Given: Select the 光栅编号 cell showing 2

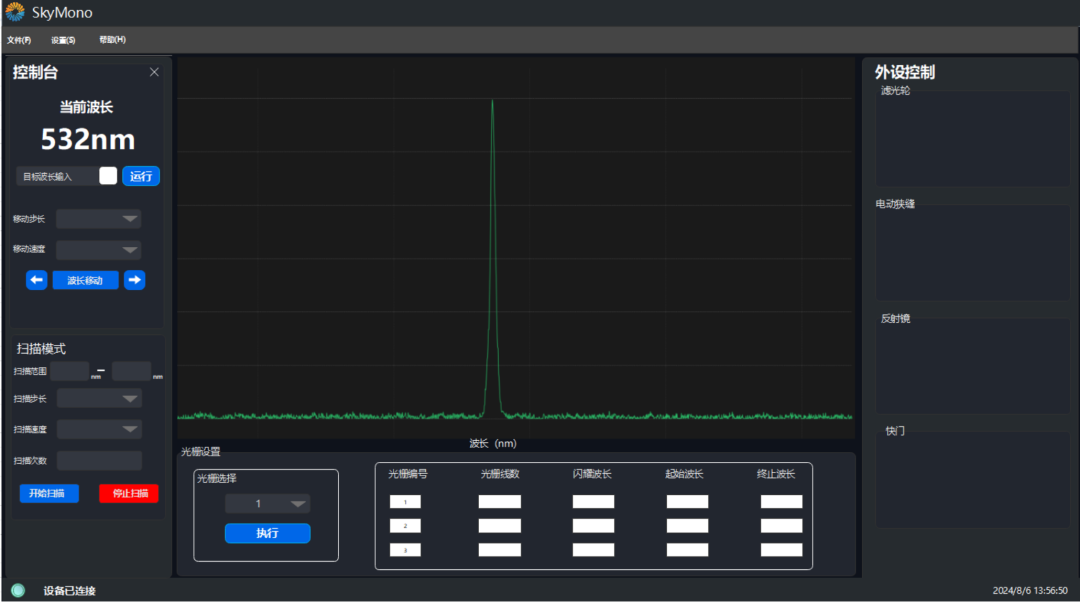Looking at the screenshot, I should point(405,526).
